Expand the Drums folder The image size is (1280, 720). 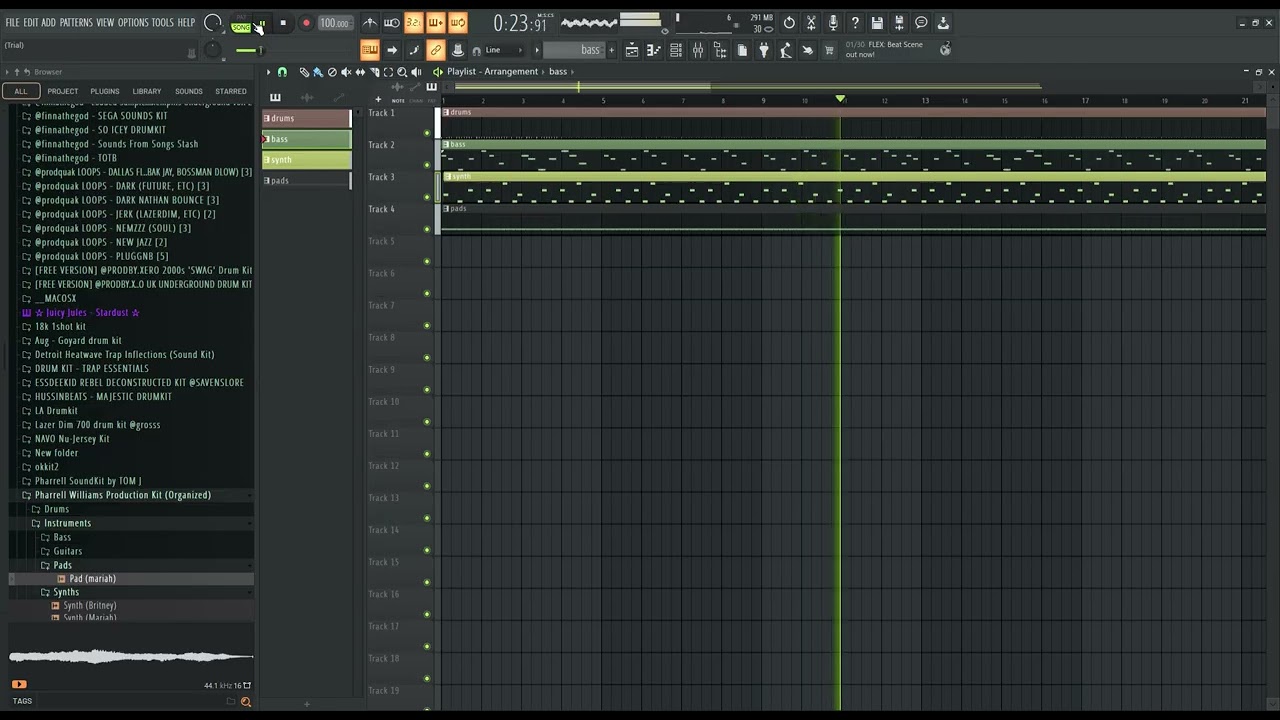(130, 509)
